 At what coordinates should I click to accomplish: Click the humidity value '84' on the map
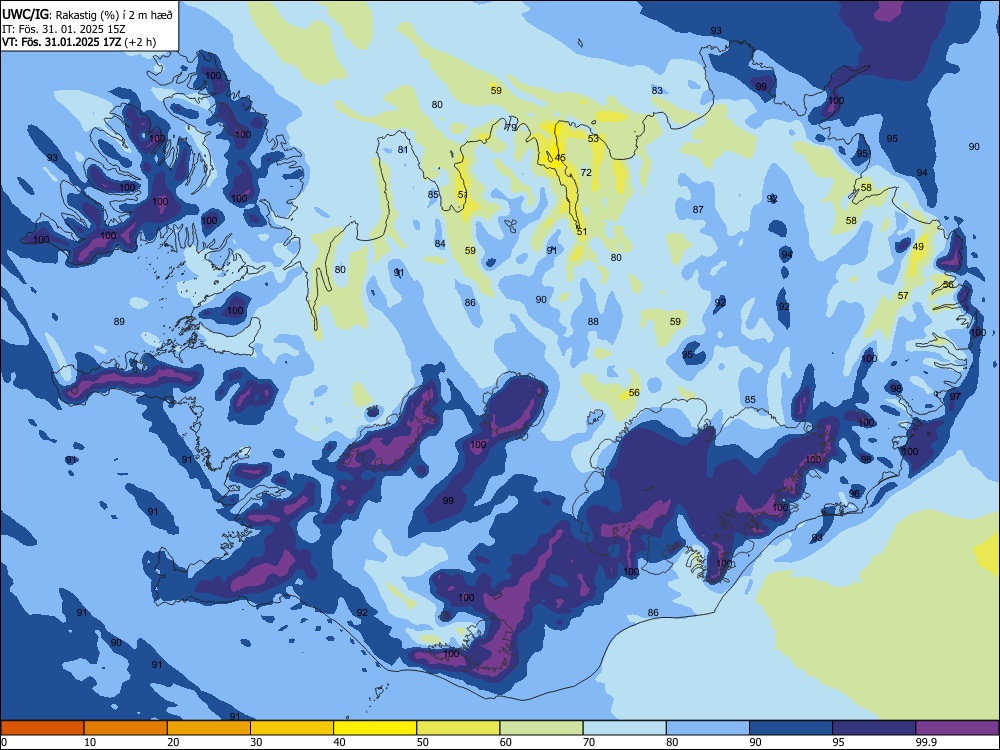(440, 243)
